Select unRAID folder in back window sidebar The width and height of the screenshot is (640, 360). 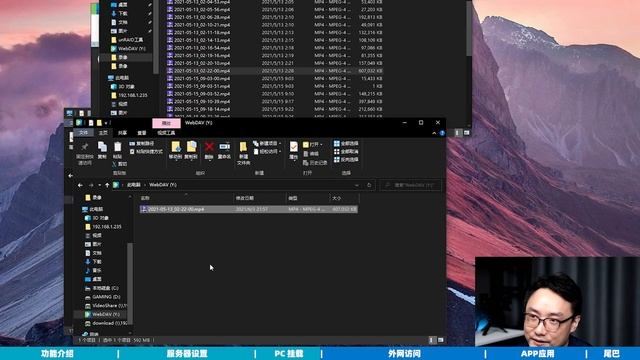(x=127, y=40)
